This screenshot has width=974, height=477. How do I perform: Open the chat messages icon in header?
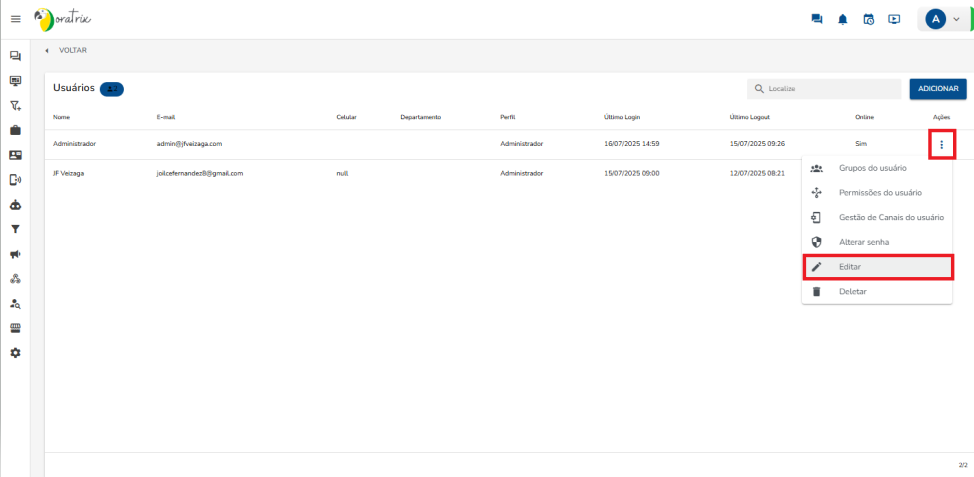pos(817,19)
